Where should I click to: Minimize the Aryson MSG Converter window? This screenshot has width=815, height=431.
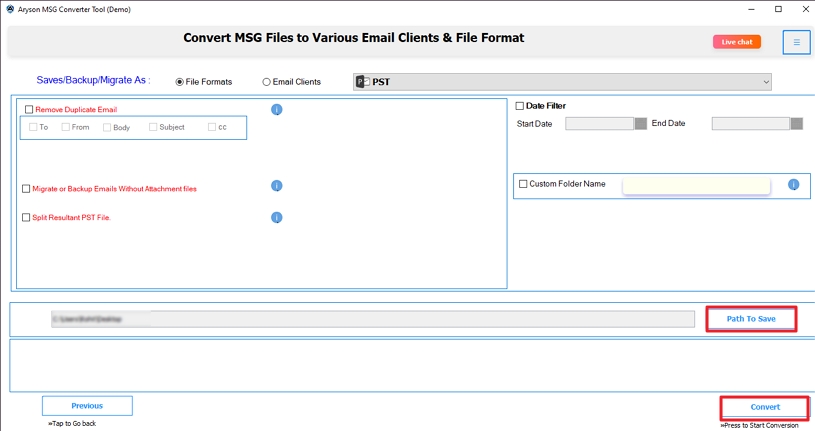tap(751, 9)
